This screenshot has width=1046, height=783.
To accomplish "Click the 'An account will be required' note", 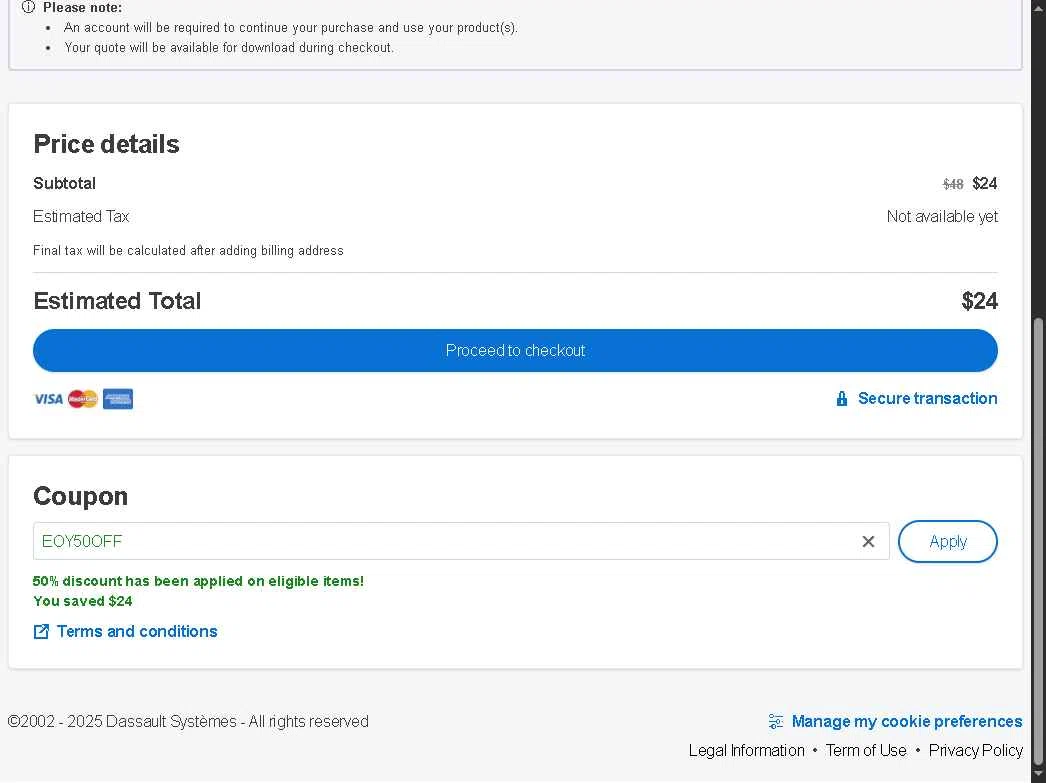I will pyautogui.click(x=290, y=27).
